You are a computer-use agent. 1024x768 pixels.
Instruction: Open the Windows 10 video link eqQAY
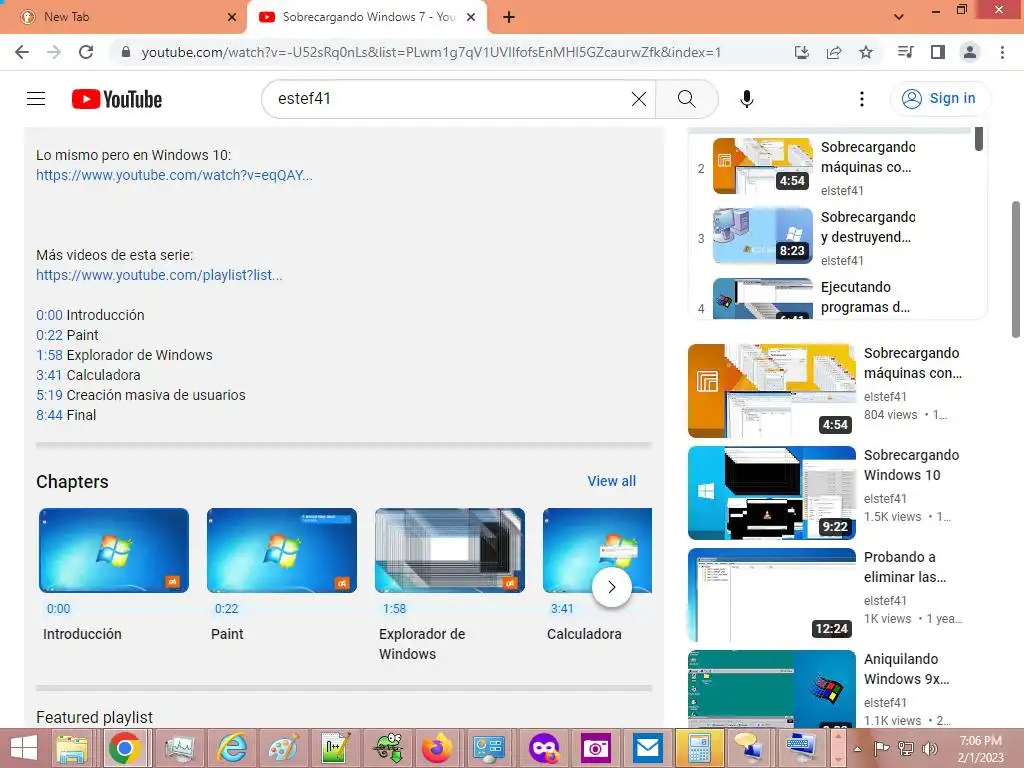(174, 175)
